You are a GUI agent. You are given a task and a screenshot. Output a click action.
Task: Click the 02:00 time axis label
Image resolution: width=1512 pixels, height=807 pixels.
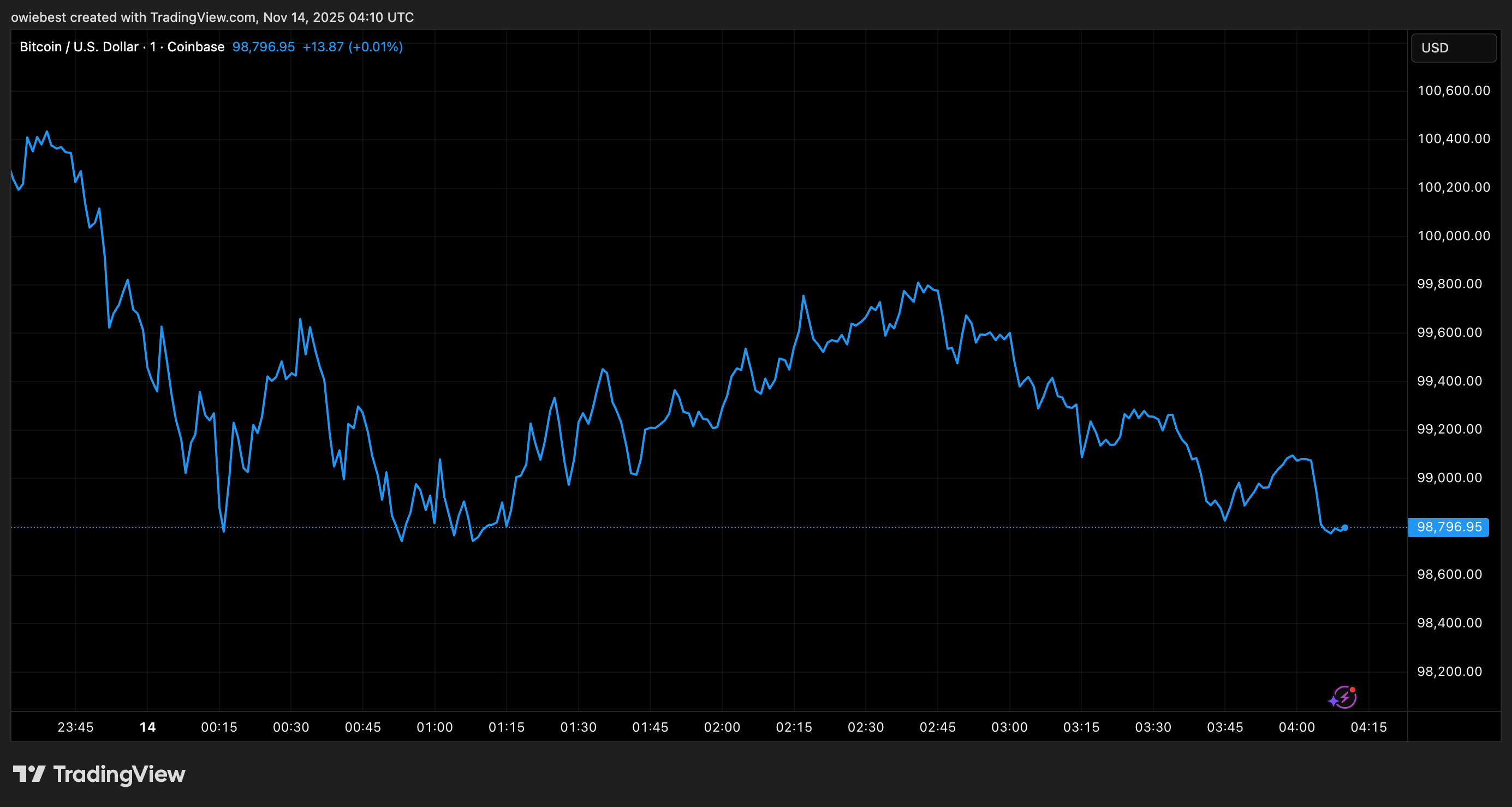tap(722, 727)
